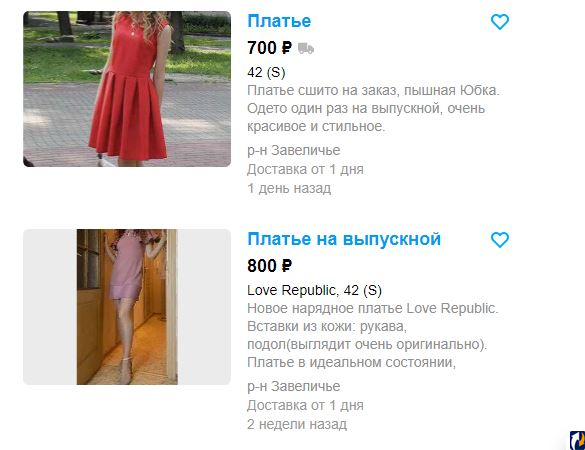Click the 2 недели назад timestamp
Viewport: 585px width, 450px height.
(x=297, y=424)
